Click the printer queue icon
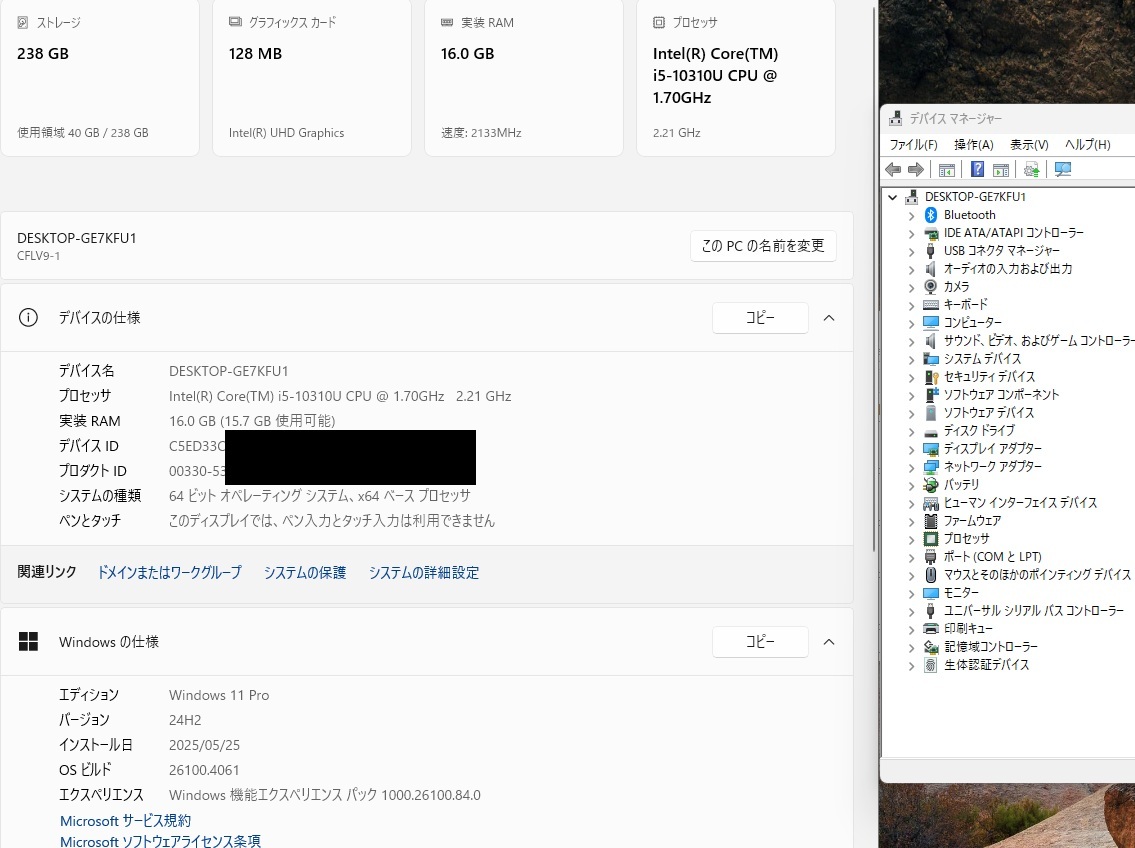Image resolution: width=1135 pixels, height=848 pixels. click(931, 628)
